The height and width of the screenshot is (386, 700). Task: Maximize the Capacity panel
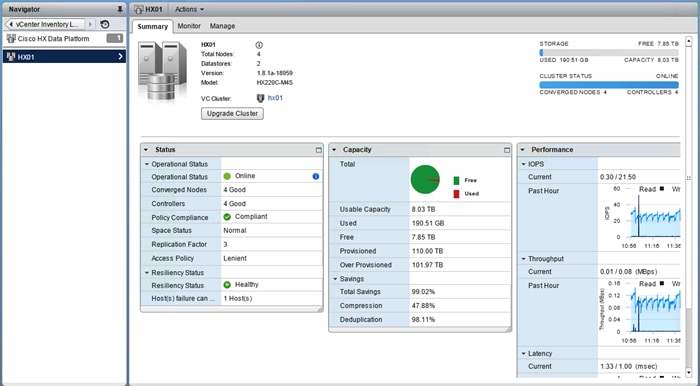click(507, 150)
